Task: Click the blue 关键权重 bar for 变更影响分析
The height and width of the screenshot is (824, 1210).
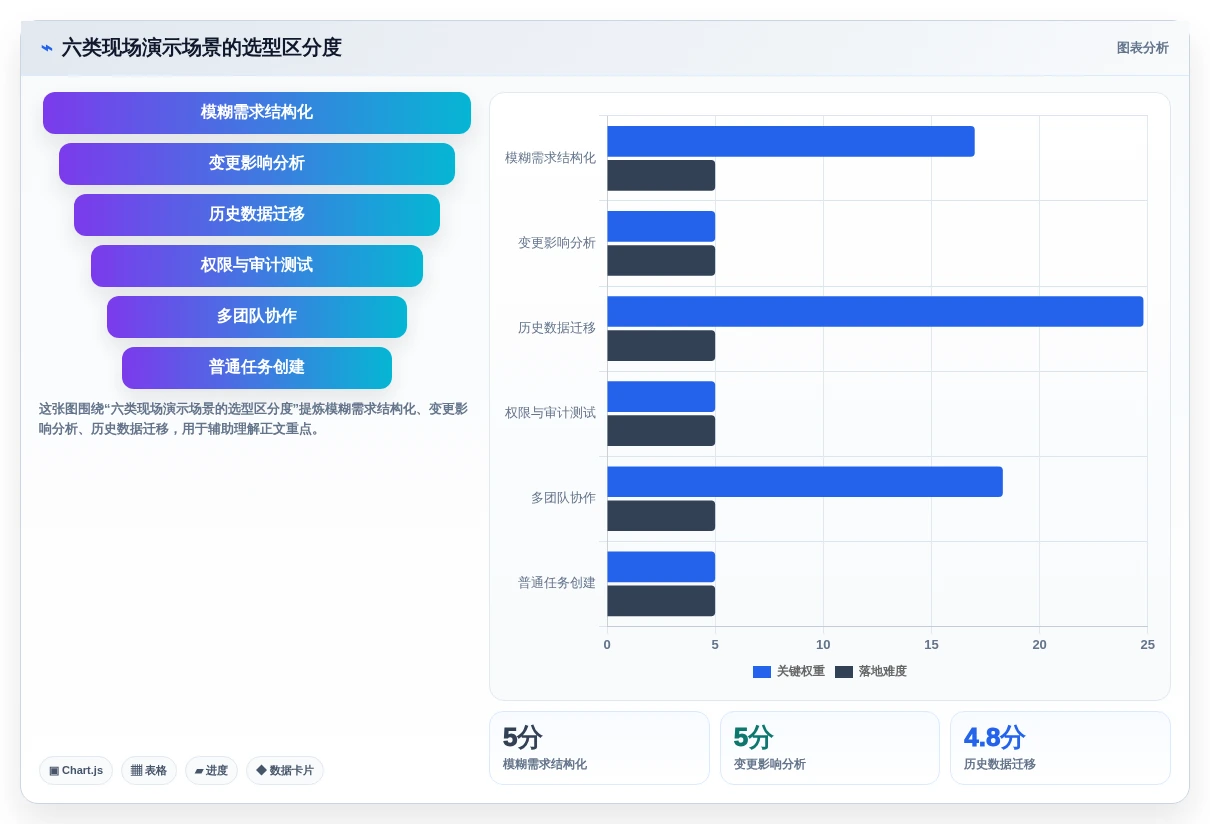Action: 661,226
